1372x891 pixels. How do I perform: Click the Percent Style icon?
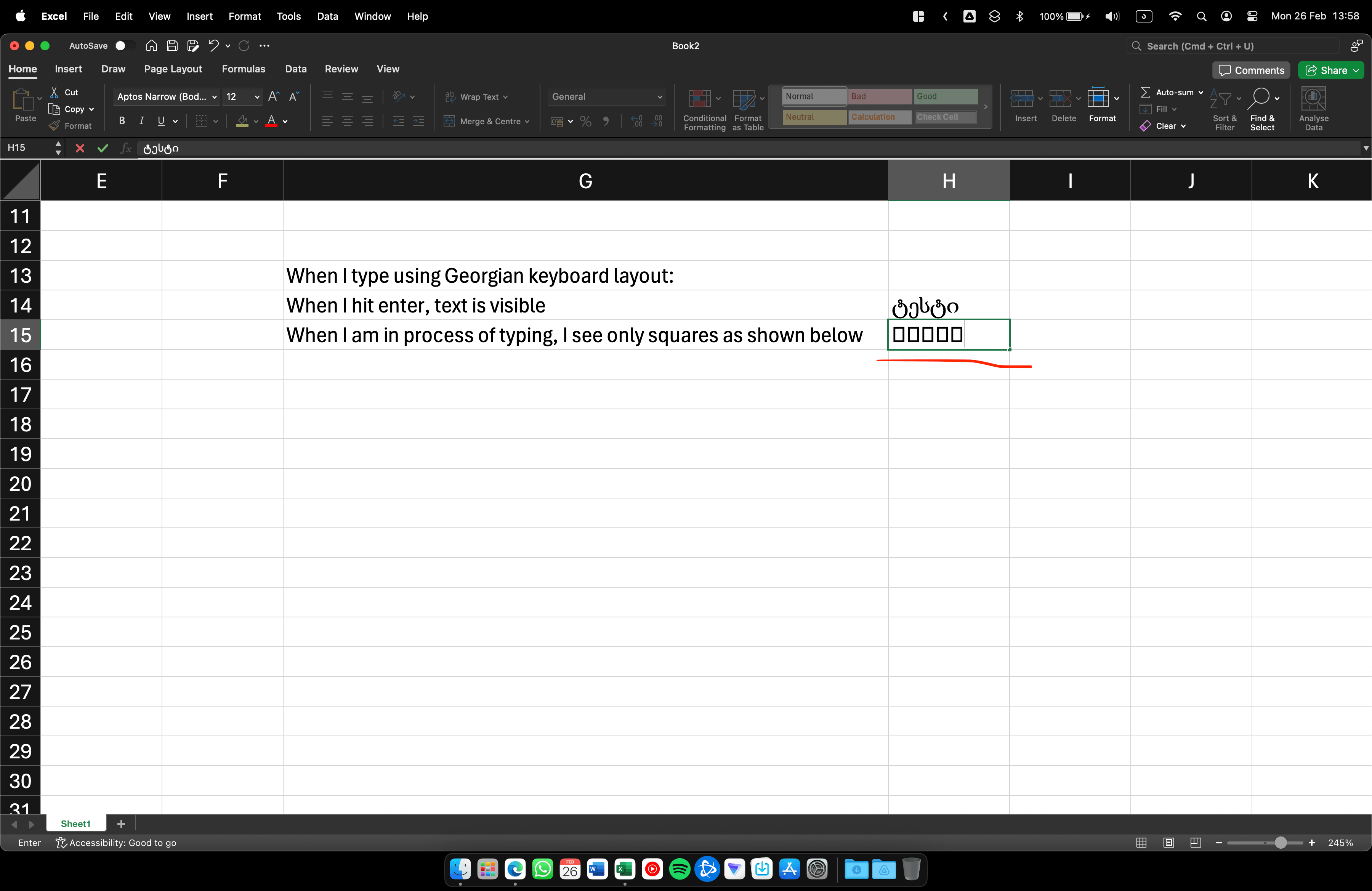pyautogui.click(x=585, y=121)
